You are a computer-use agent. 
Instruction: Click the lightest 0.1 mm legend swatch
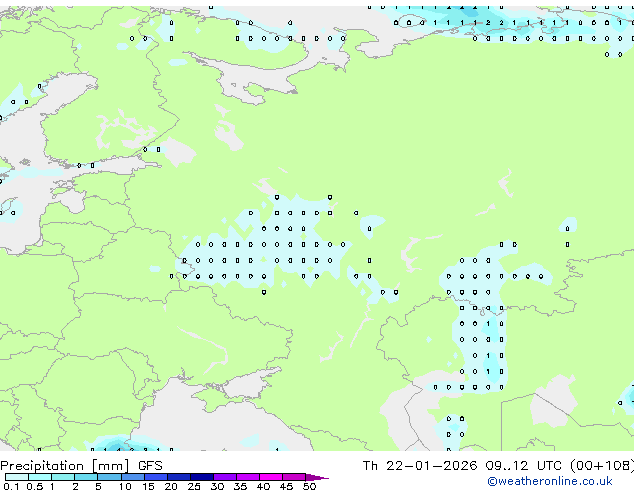(17, 477)
